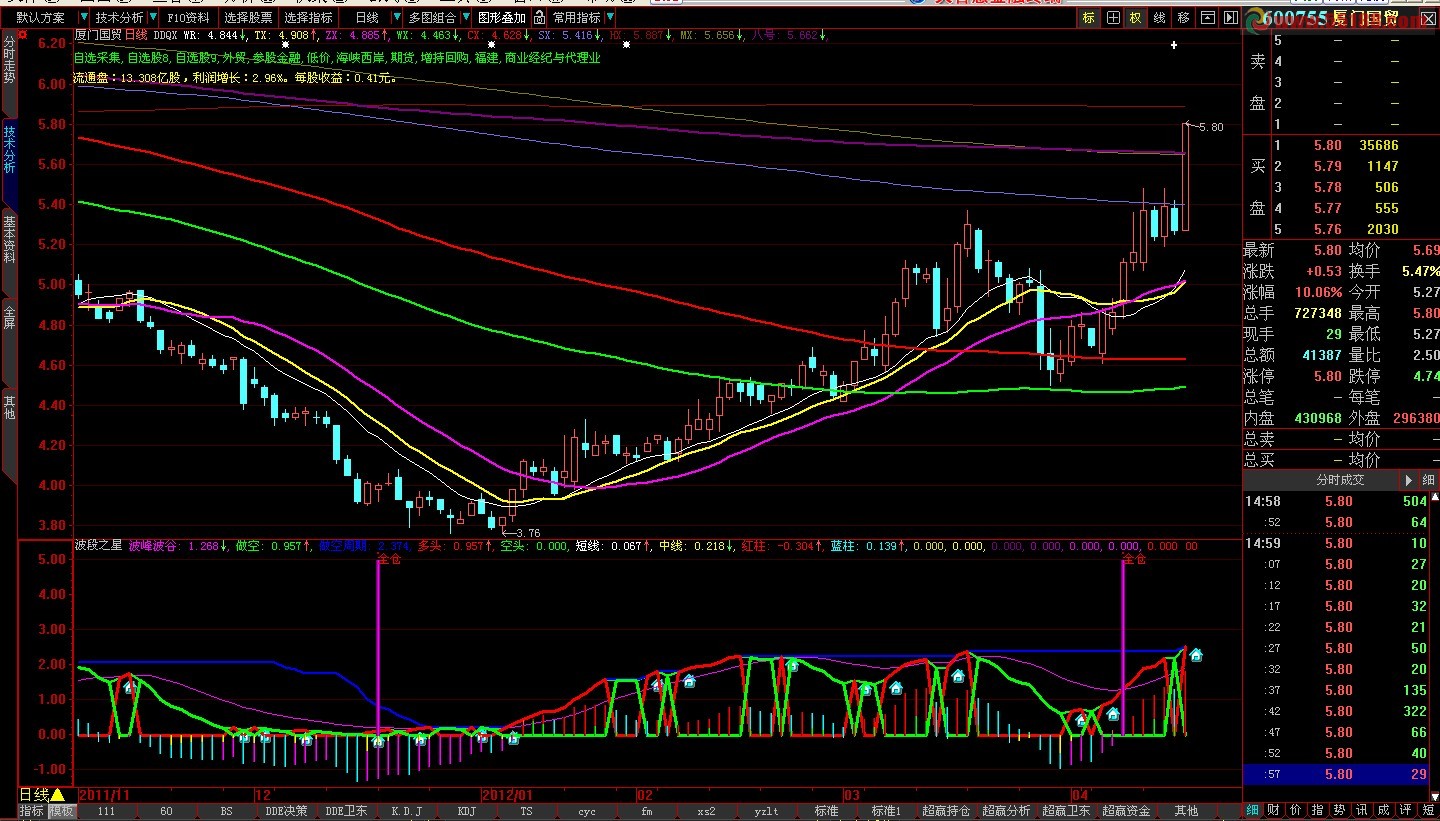Click the 2012/01 date label on timeline
This screenshot has width=1440, height=821.
[x=506, y=794]
